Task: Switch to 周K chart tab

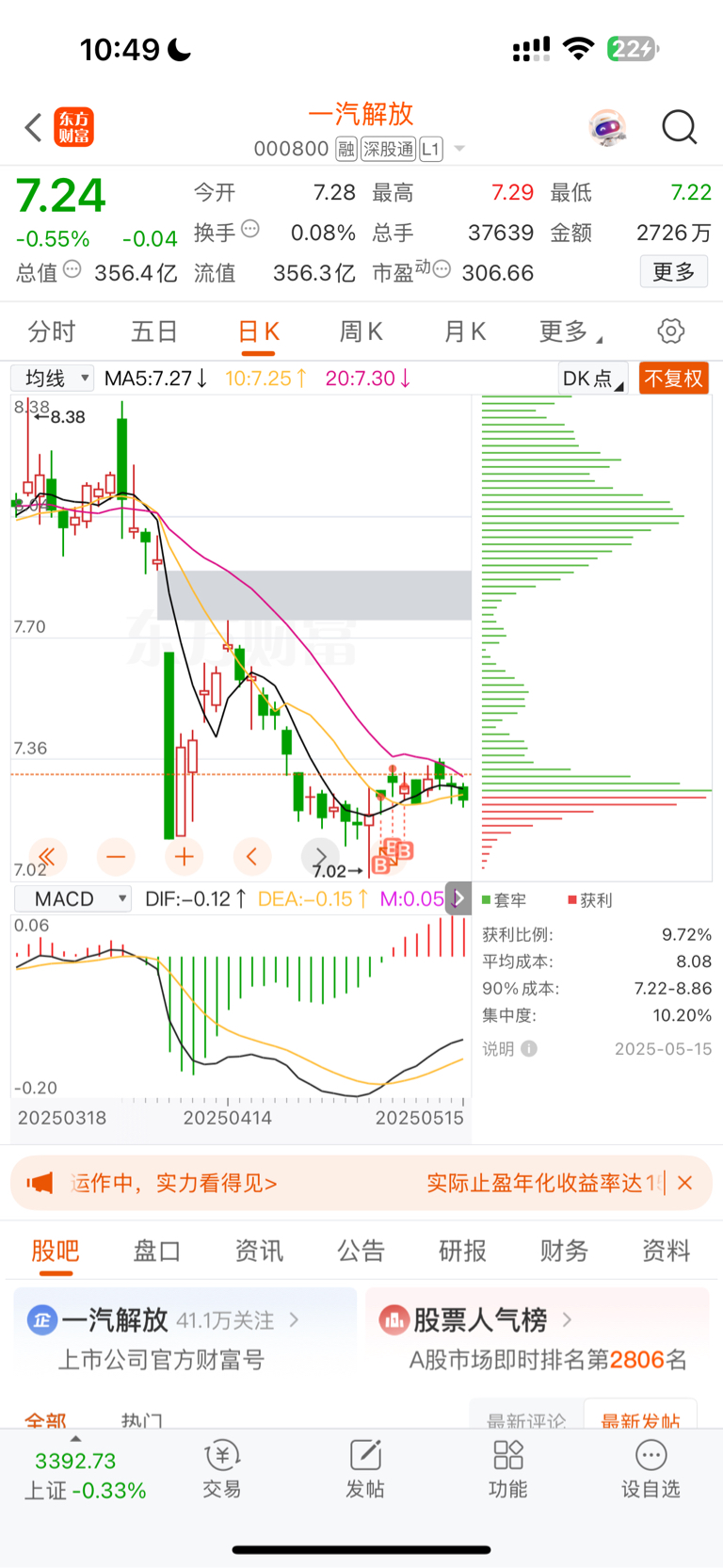Action: pos(361,331)
